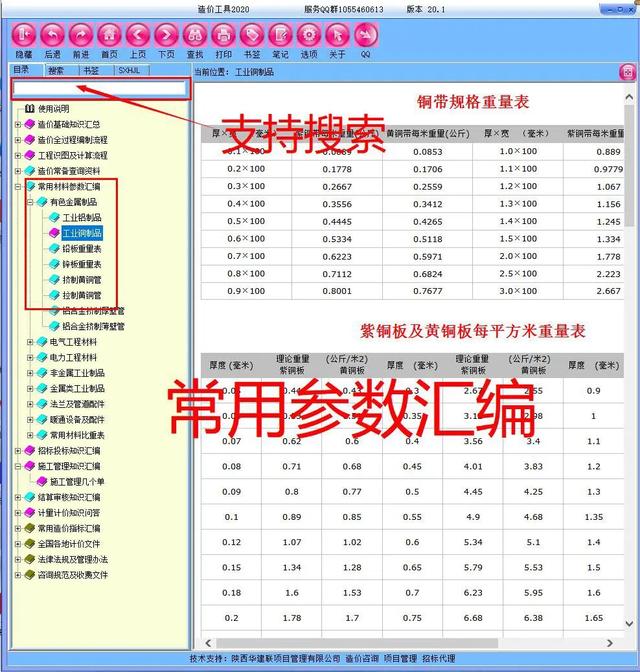
Task: Select 工业铝制品 in the tree
Action: tap(82, 218)
